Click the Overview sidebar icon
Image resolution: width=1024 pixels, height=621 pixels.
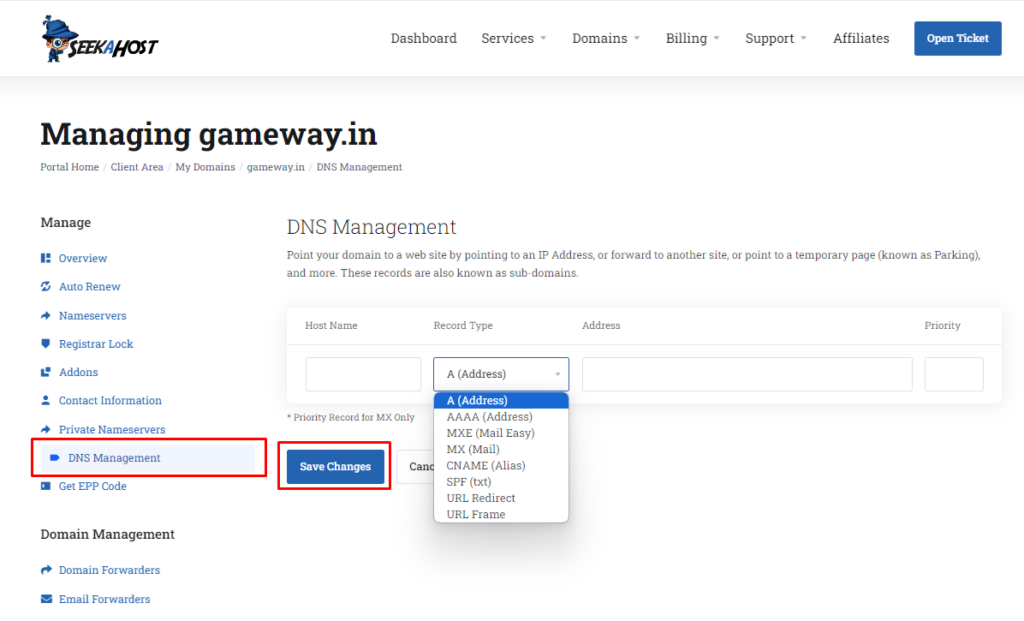coord(46,258)
